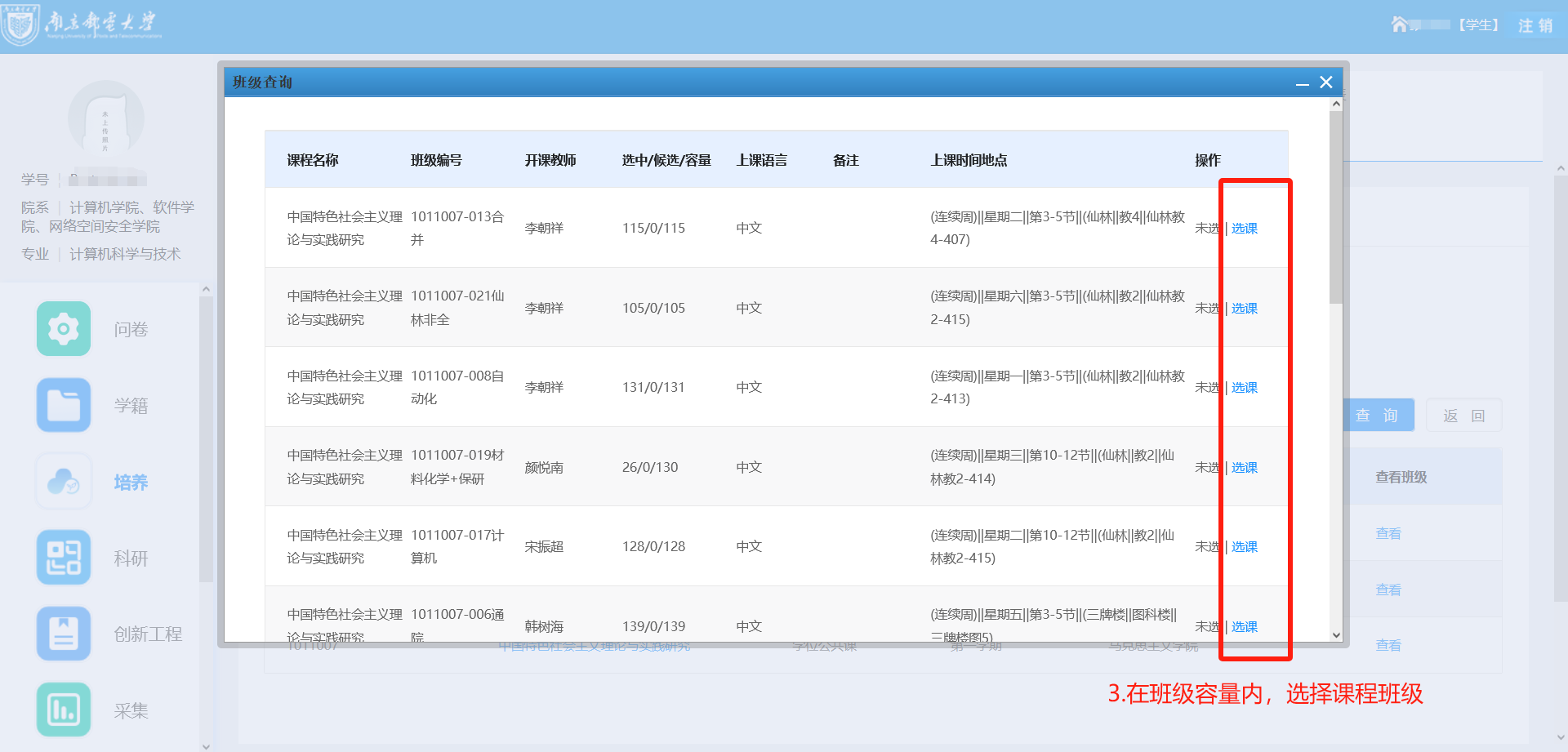Click the home icon in top header
1568x752 pixels.
point(1400,24)
